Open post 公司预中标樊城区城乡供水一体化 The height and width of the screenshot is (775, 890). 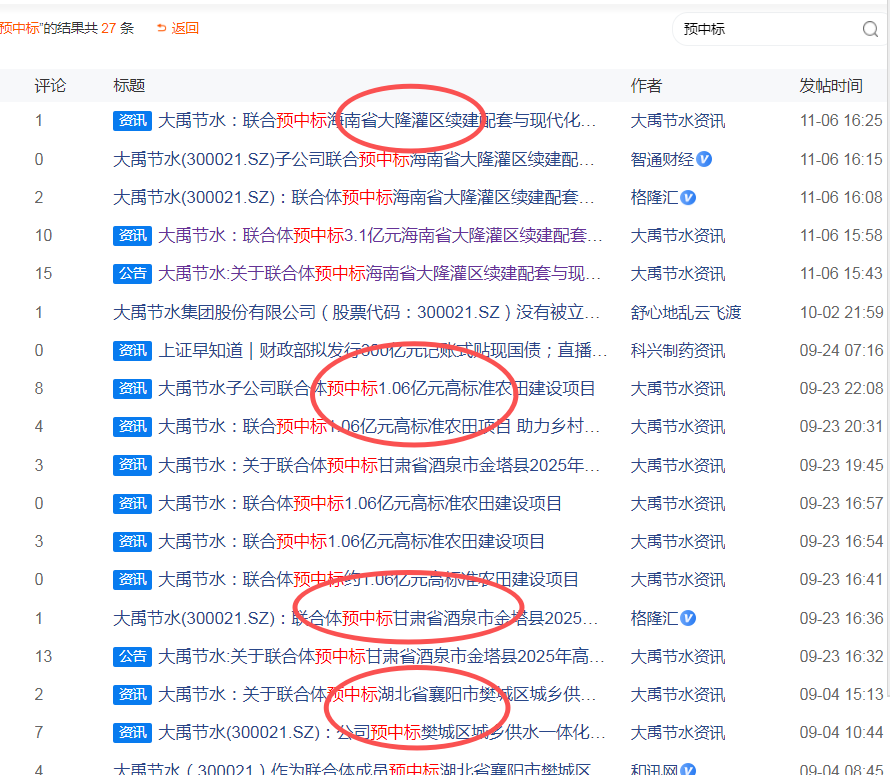(381, 732)
